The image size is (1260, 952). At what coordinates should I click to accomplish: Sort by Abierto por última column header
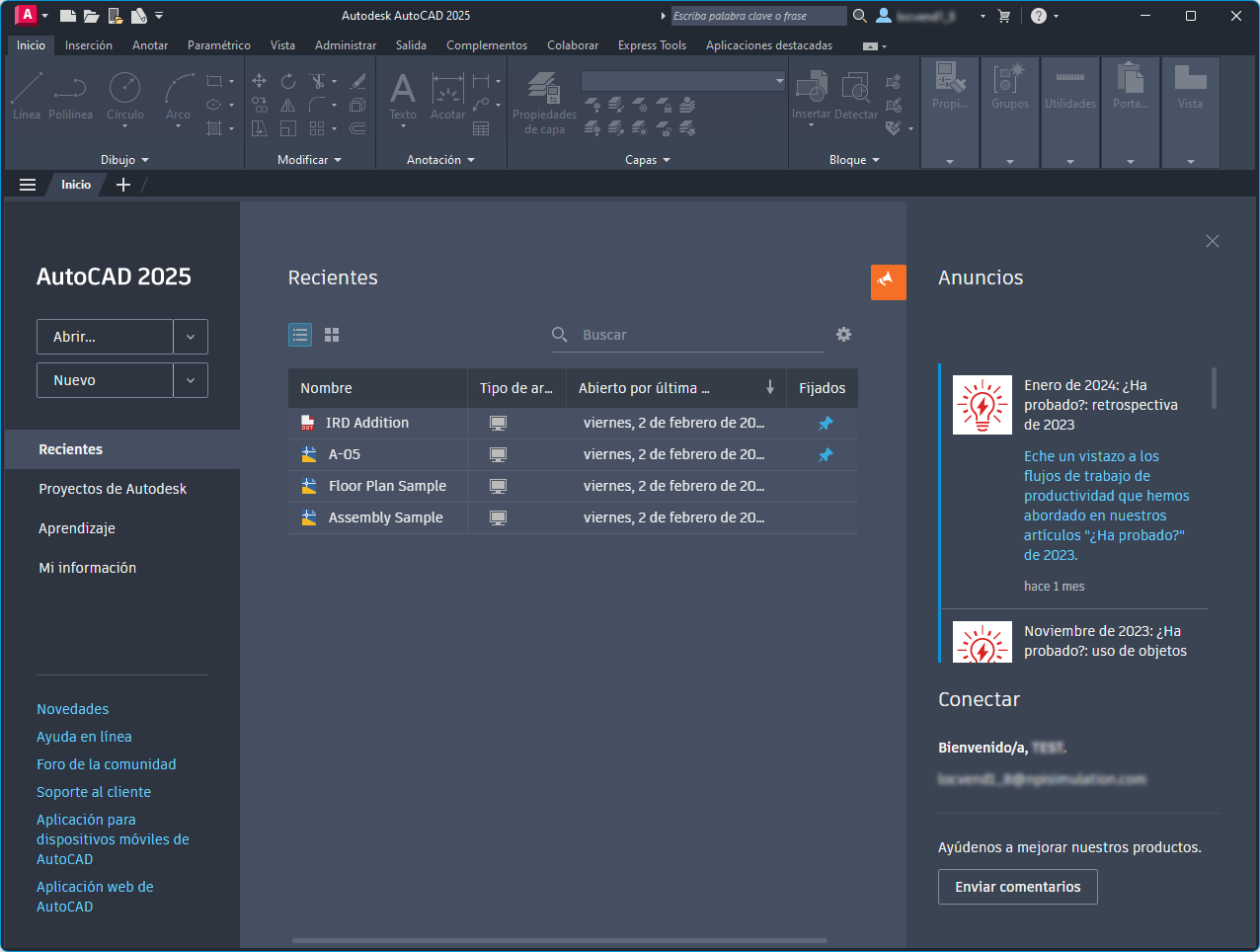(x=676, y=388)
